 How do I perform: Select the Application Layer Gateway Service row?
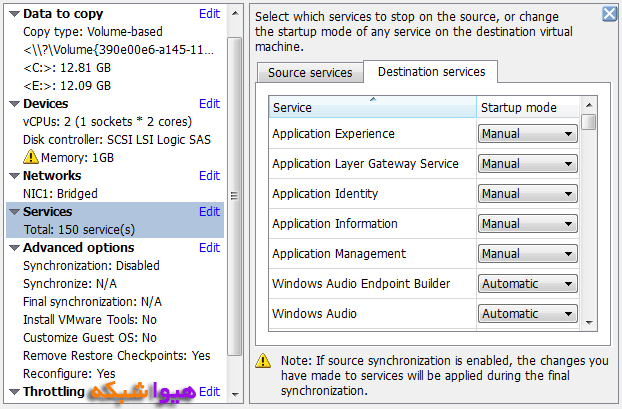click(x=372, y=164)
